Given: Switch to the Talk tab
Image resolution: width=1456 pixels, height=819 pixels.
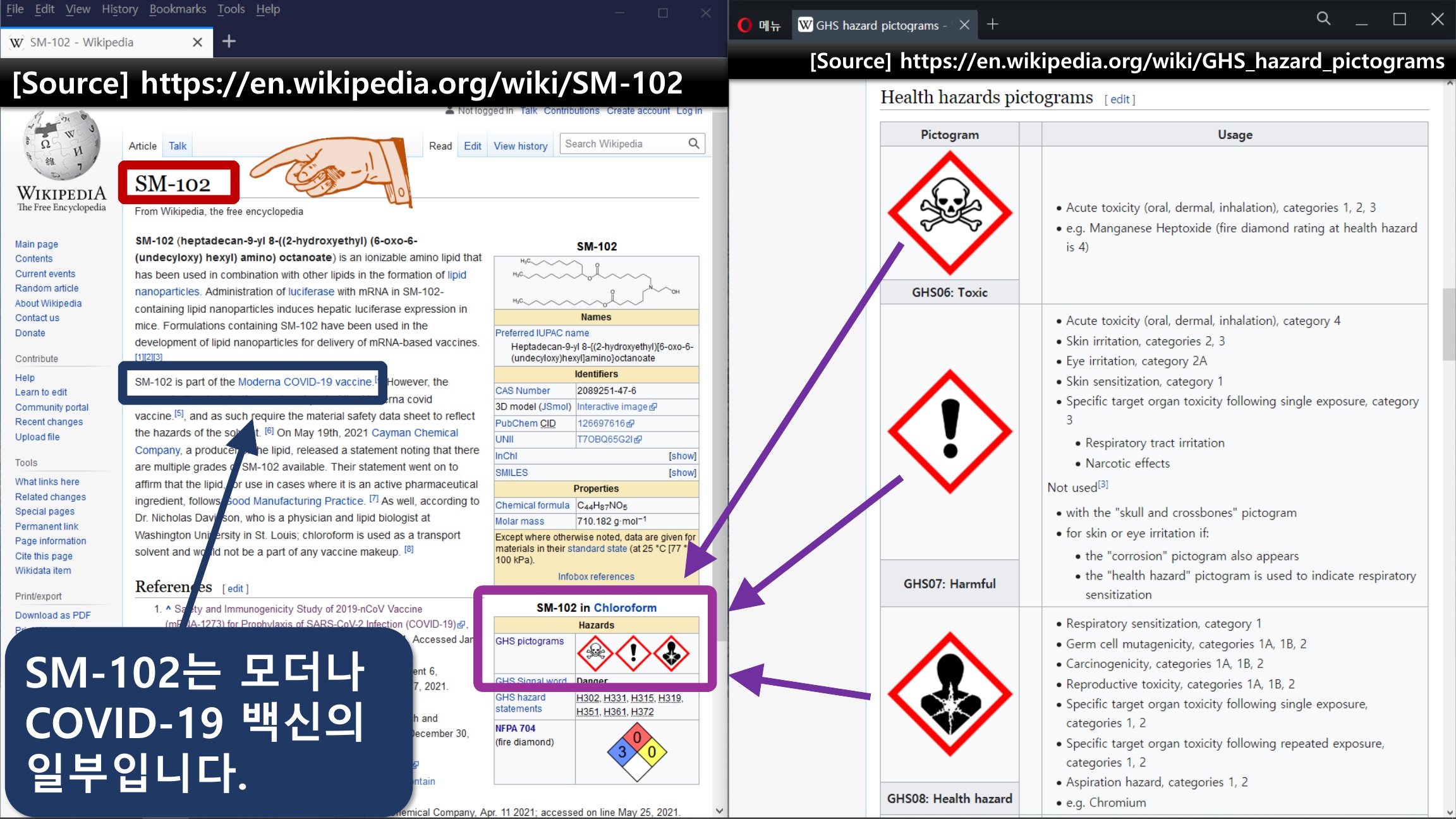Looking at the screenshot, I should [178, 146].
